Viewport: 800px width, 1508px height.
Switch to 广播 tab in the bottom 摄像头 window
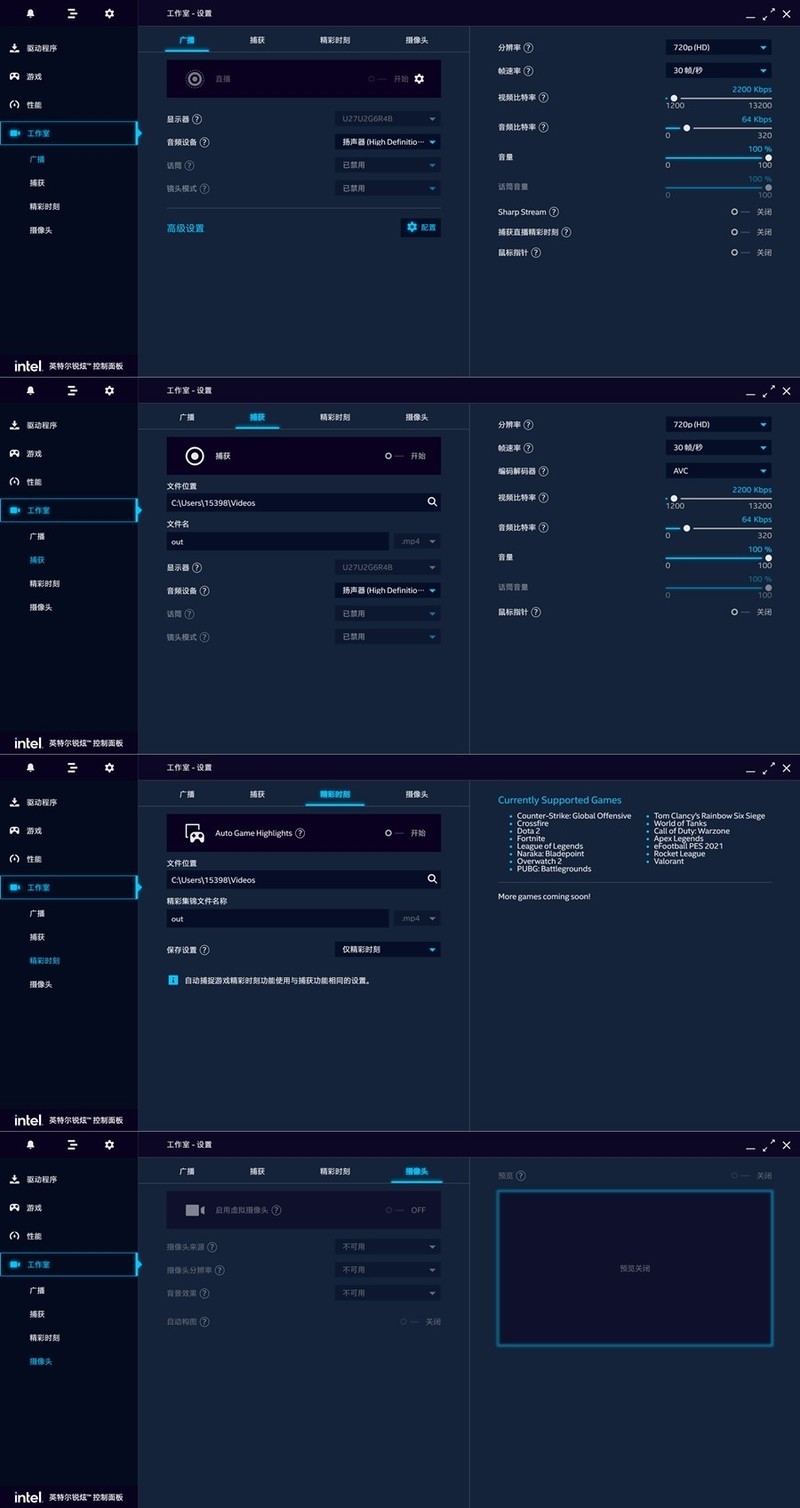pyautogui.click(x=187, y=1171)
